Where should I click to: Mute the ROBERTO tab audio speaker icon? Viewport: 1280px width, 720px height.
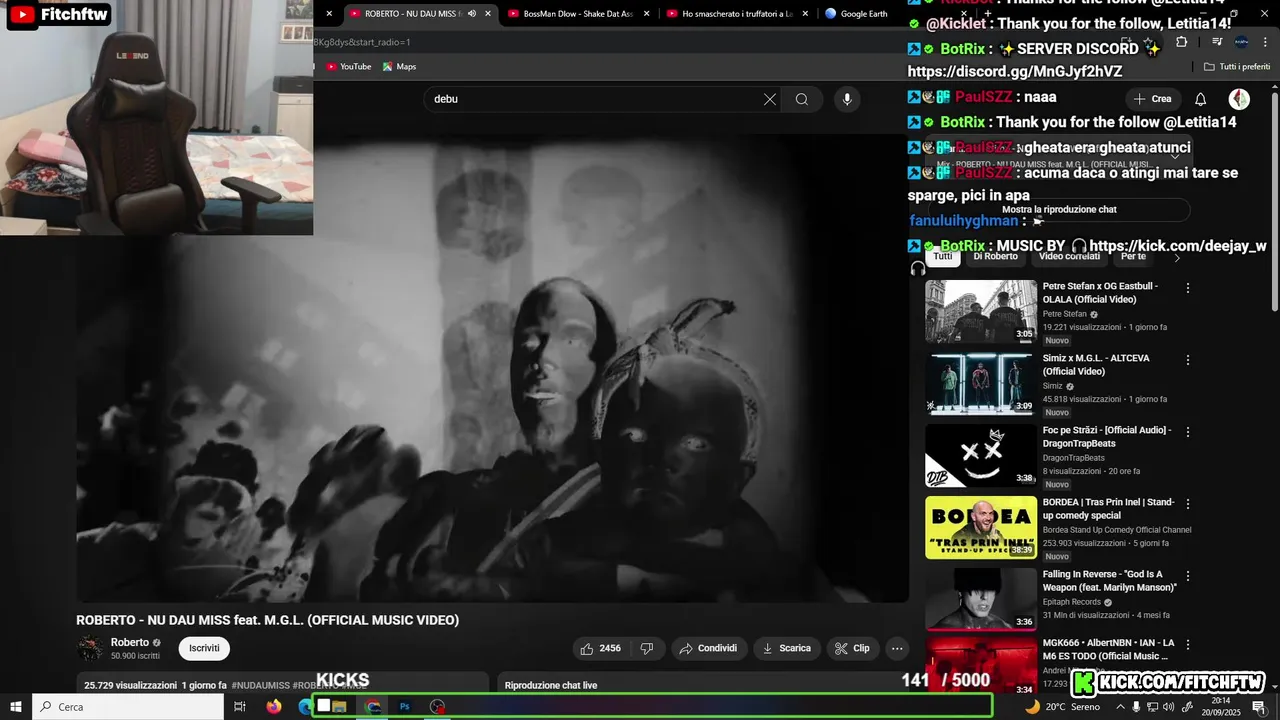[472, 14]
